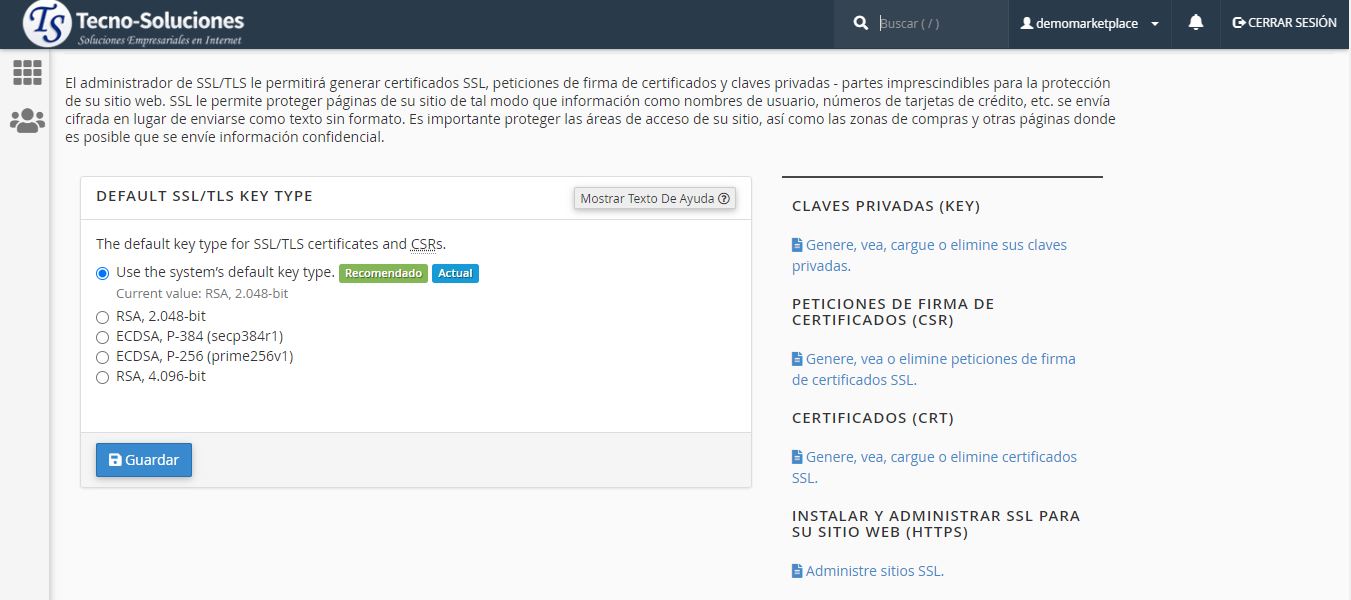Click the Guardar save button
The width and height of the screenshot is (1351, 600).
tap(144, 460)
